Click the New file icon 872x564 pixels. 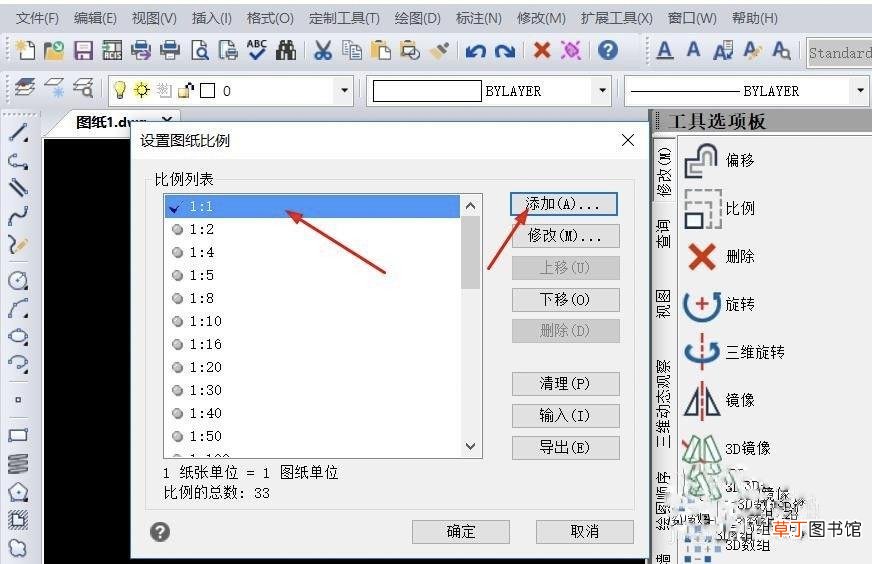(25, 51)
